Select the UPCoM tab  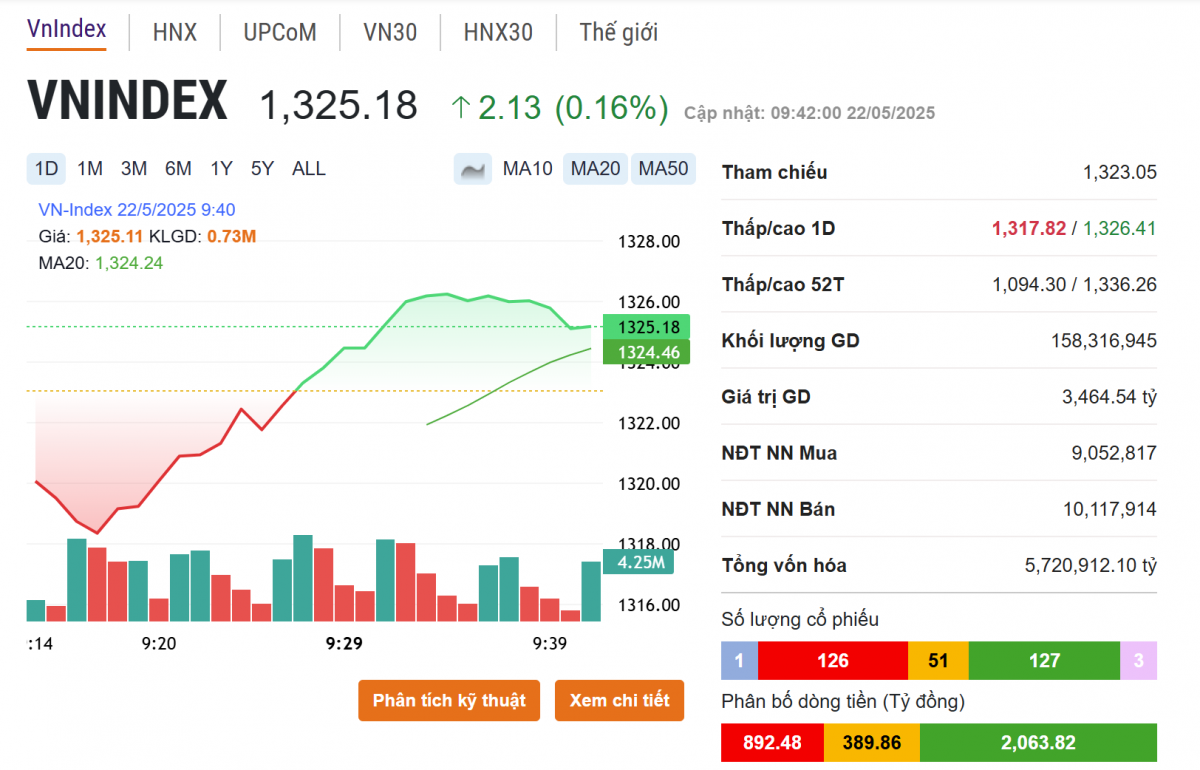click(280, 32)
